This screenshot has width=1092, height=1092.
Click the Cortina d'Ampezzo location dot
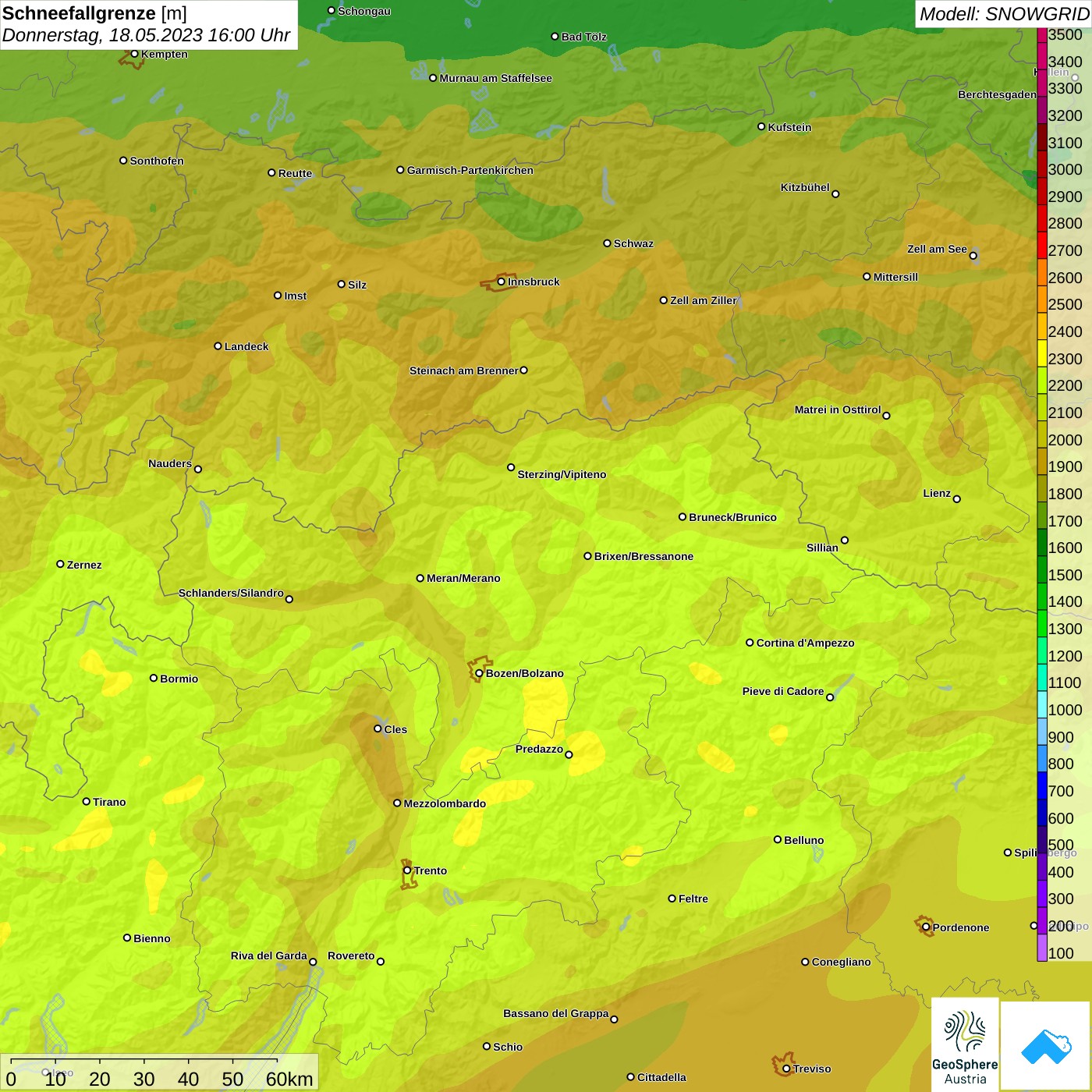pyautogui.click(x=750, y=643)
